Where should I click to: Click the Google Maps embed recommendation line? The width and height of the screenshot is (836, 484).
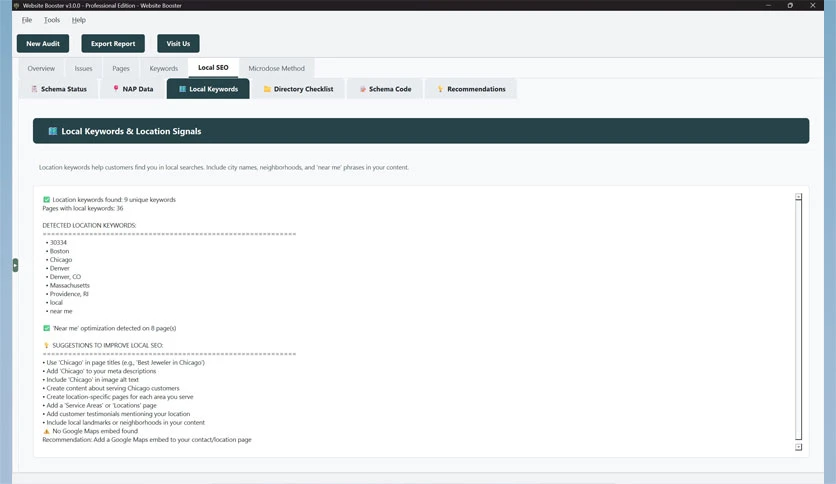coord(147,440)
